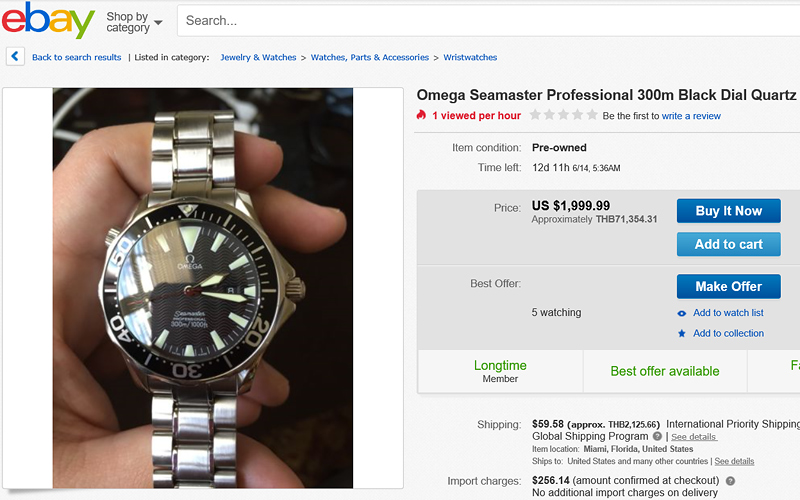The image size is (800, 500).
Task: Expand the Shop by category dropdown
Action: [134, 21]
